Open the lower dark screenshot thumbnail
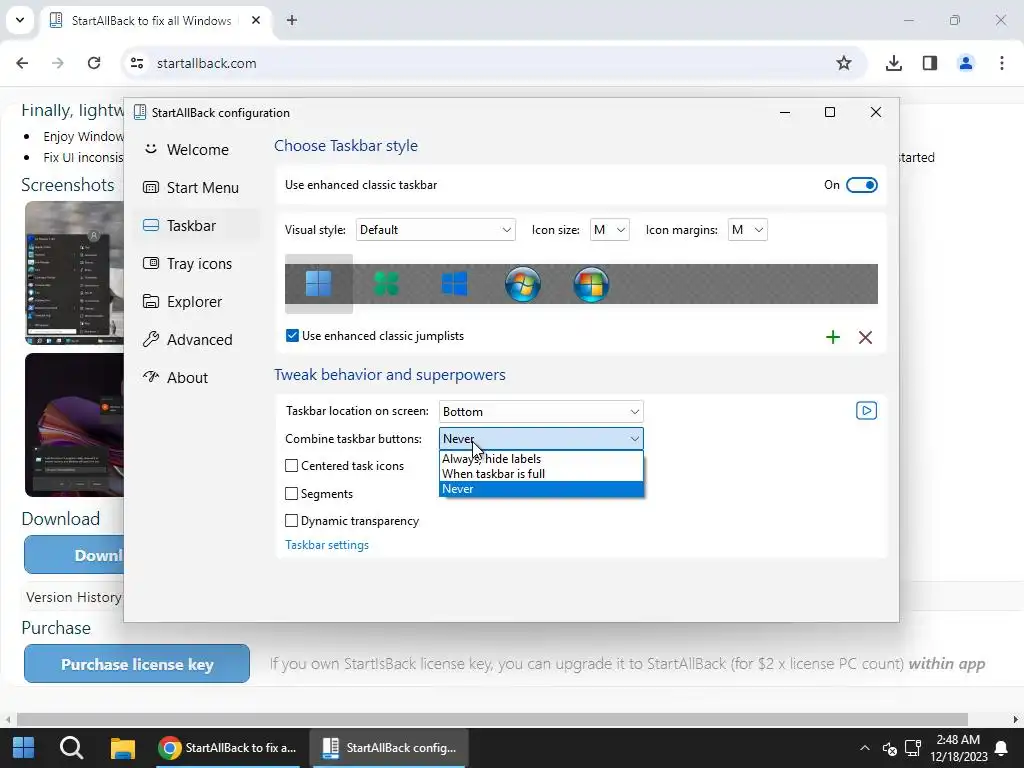 (x=74, y=425)
